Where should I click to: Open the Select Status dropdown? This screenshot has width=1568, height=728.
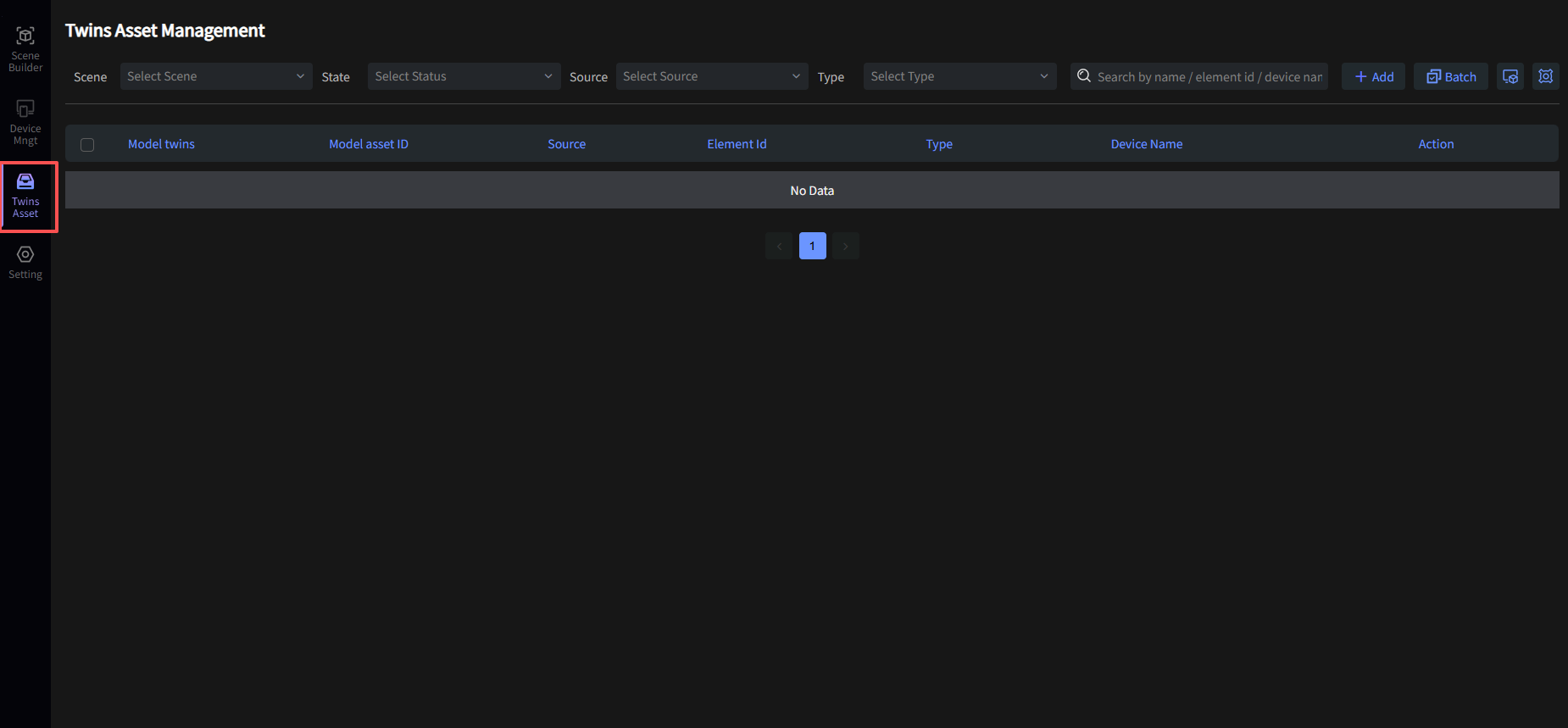click(x=464, y=76)
